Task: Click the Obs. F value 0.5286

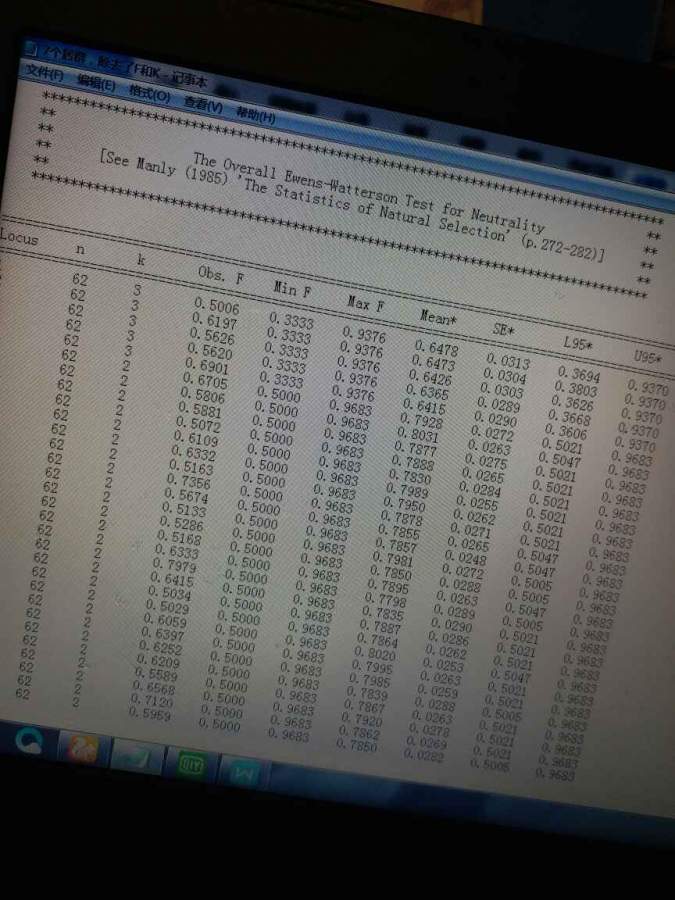Action: tap(181, 524)
